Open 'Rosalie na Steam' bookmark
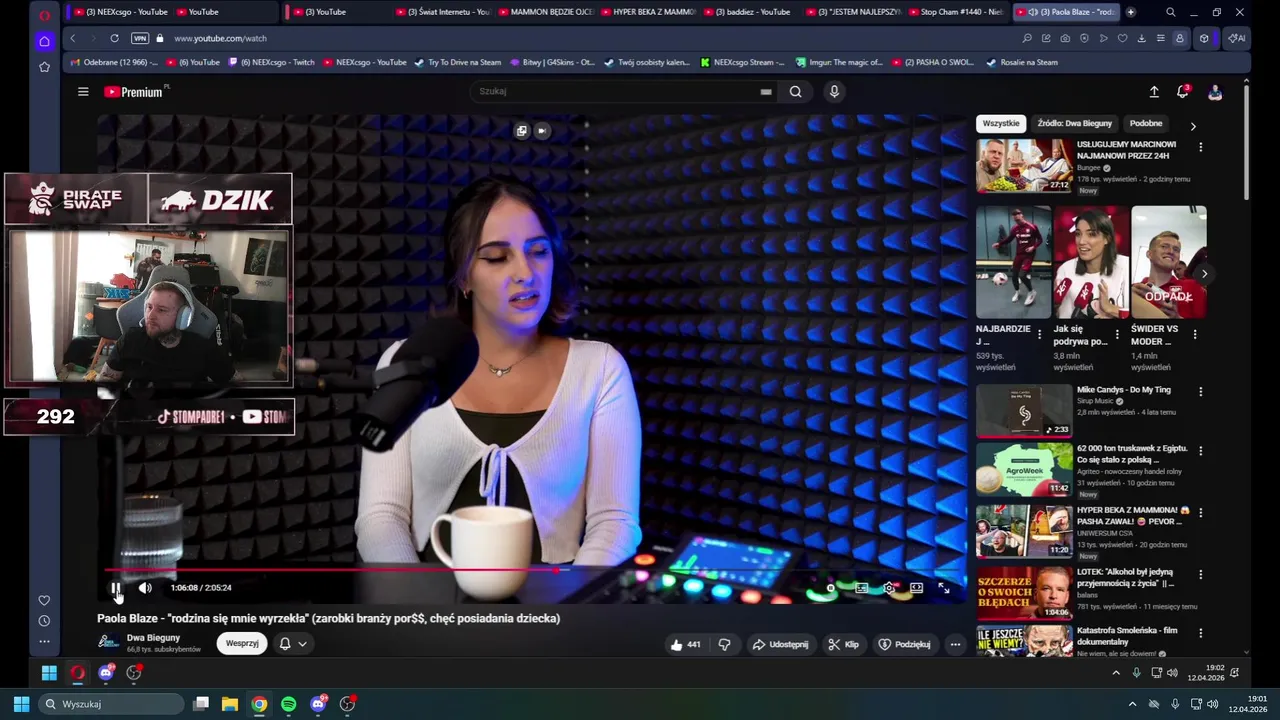This screenshot has height=720, width=1280. 1022,62
